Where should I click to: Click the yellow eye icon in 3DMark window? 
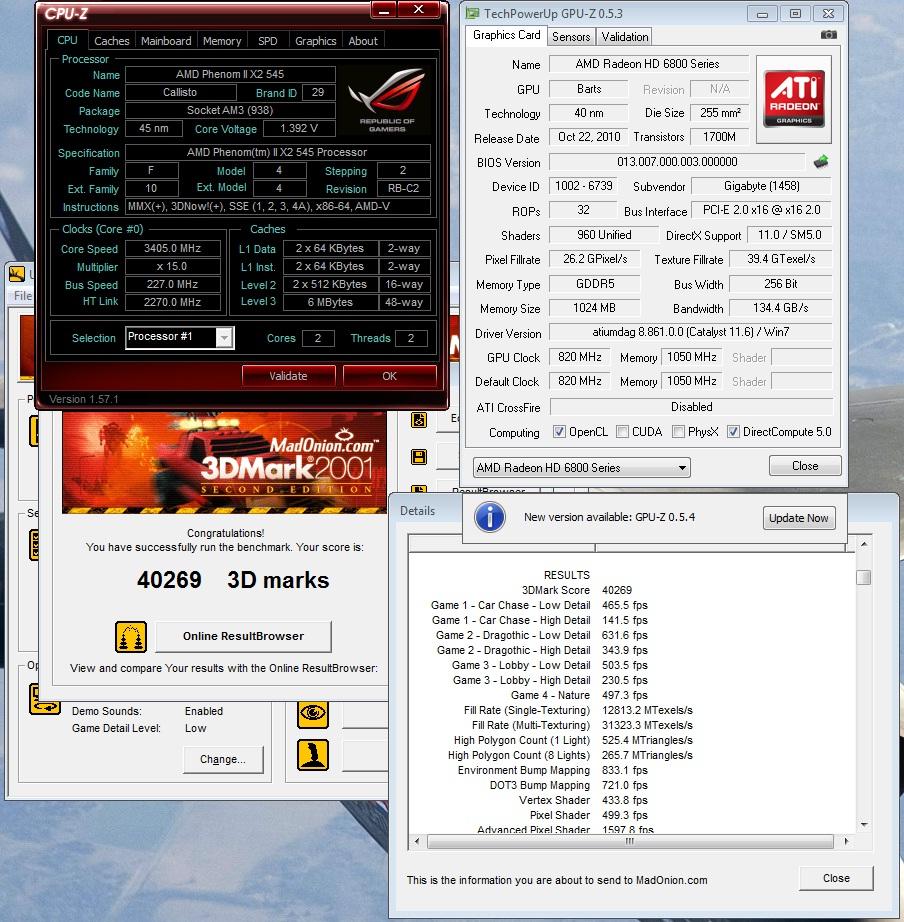[312, 714]
